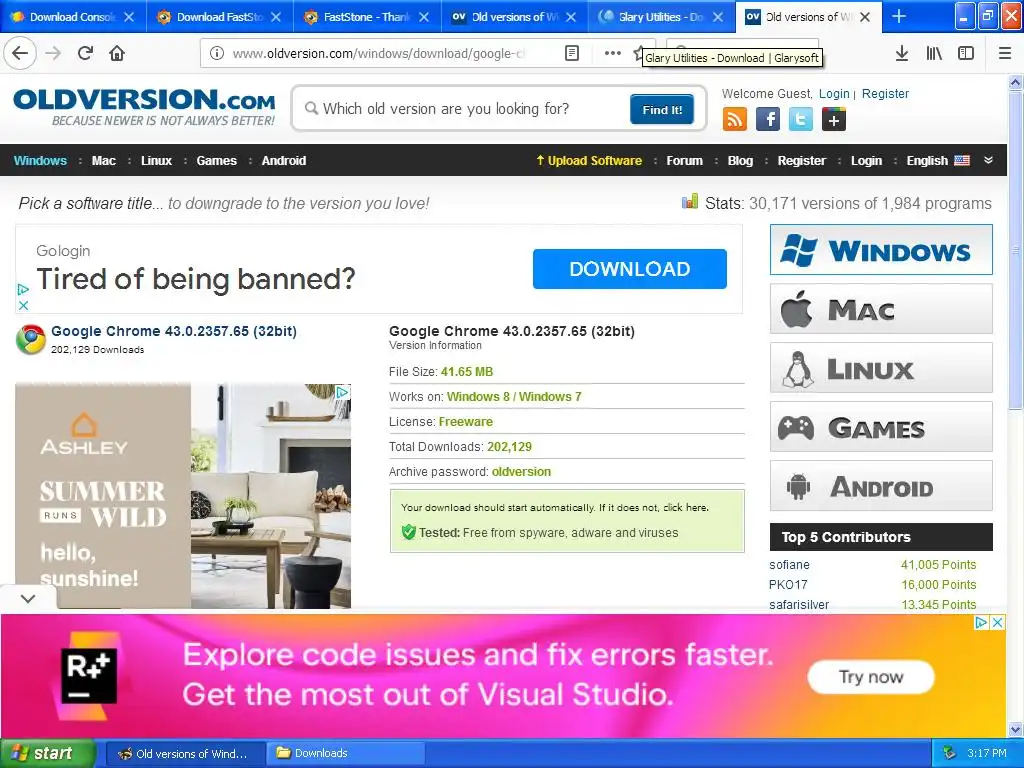Open the Ashley Summer Runs Wild ad
Viewport: 1024px width, 768px height.
pyautogui.click(x=183, y=496)
